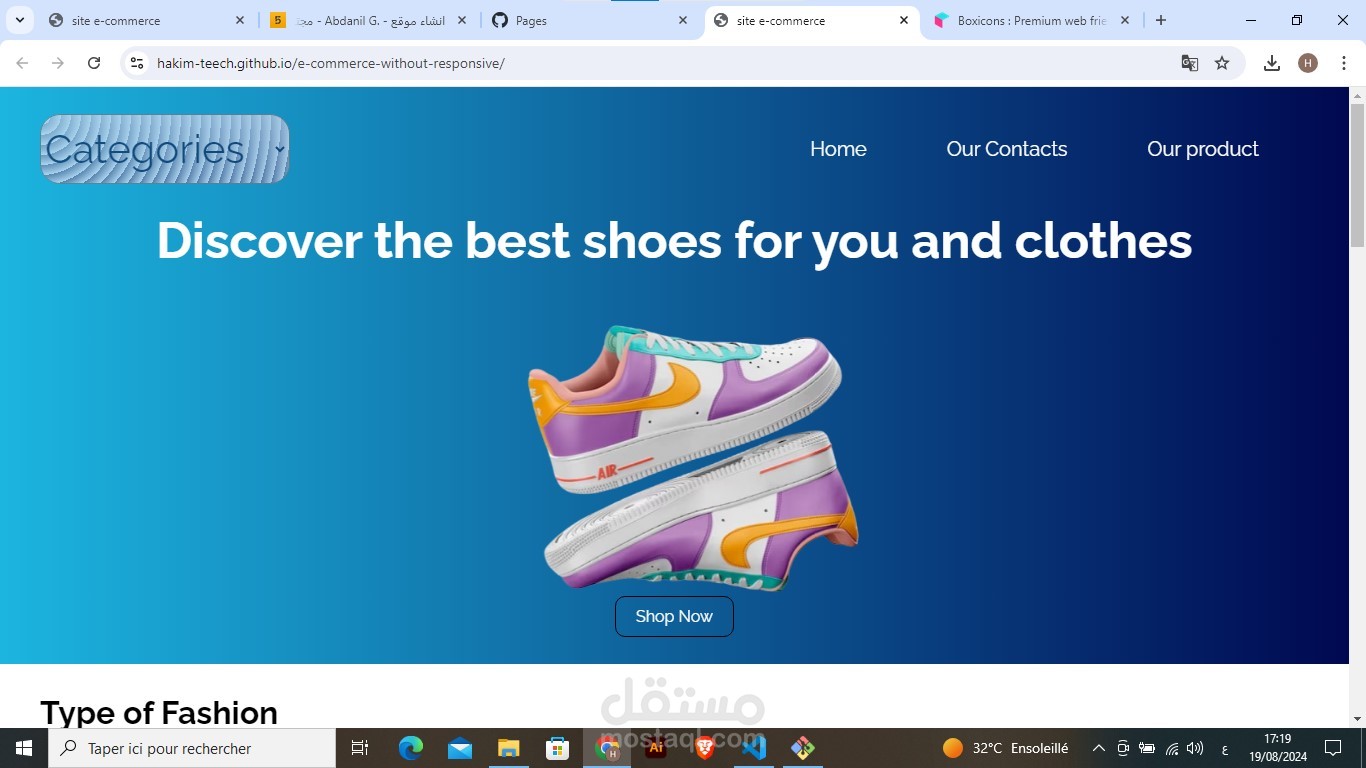Viewport: 1366px width, 768px height.
Task: Open Wi-Fi network tray icon
Action: point(1171,748)
